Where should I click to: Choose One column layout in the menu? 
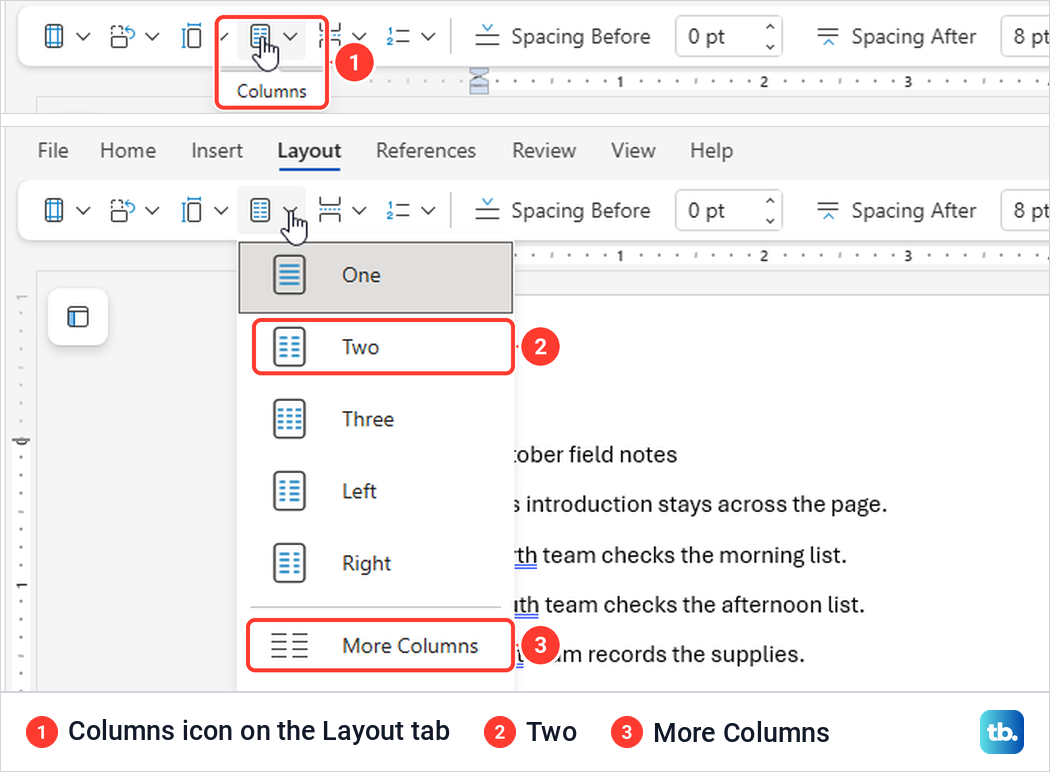pos(376,275)
